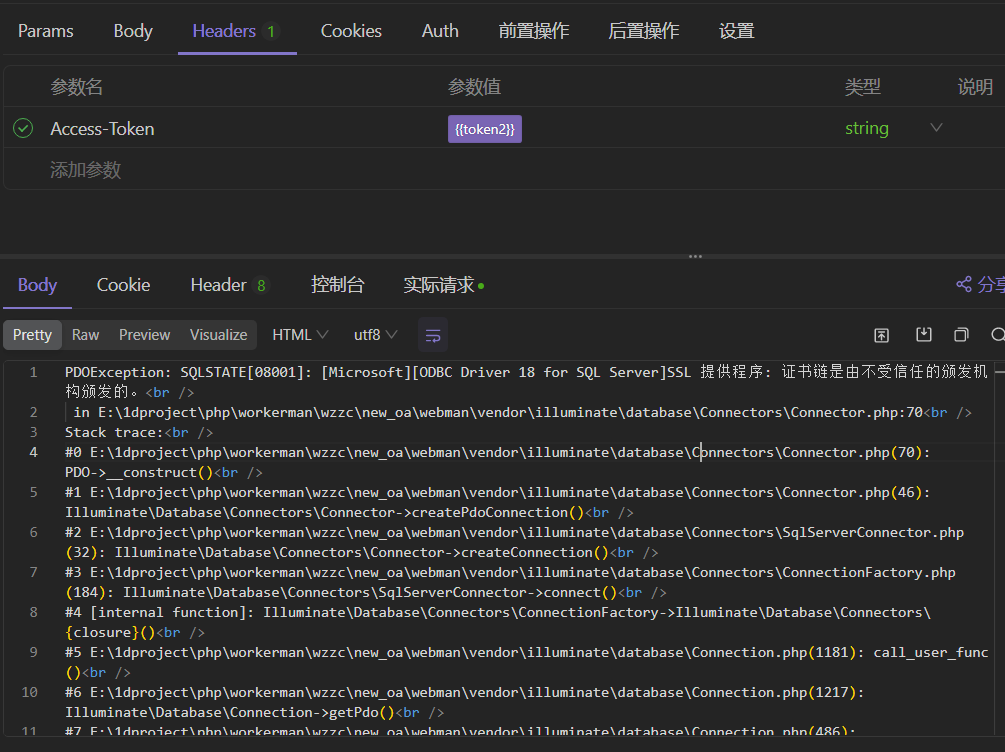
Task: Click the {{token2}} variable value
Action: tap(485, 129)
